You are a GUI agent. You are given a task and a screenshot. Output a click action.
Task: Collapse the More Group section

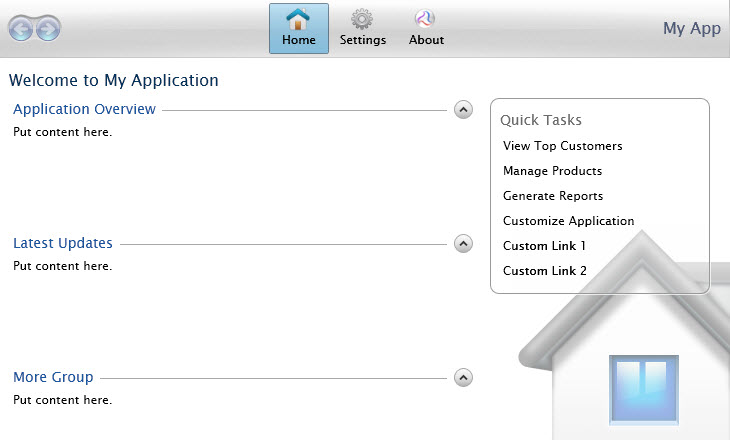(x=463, y=378)
